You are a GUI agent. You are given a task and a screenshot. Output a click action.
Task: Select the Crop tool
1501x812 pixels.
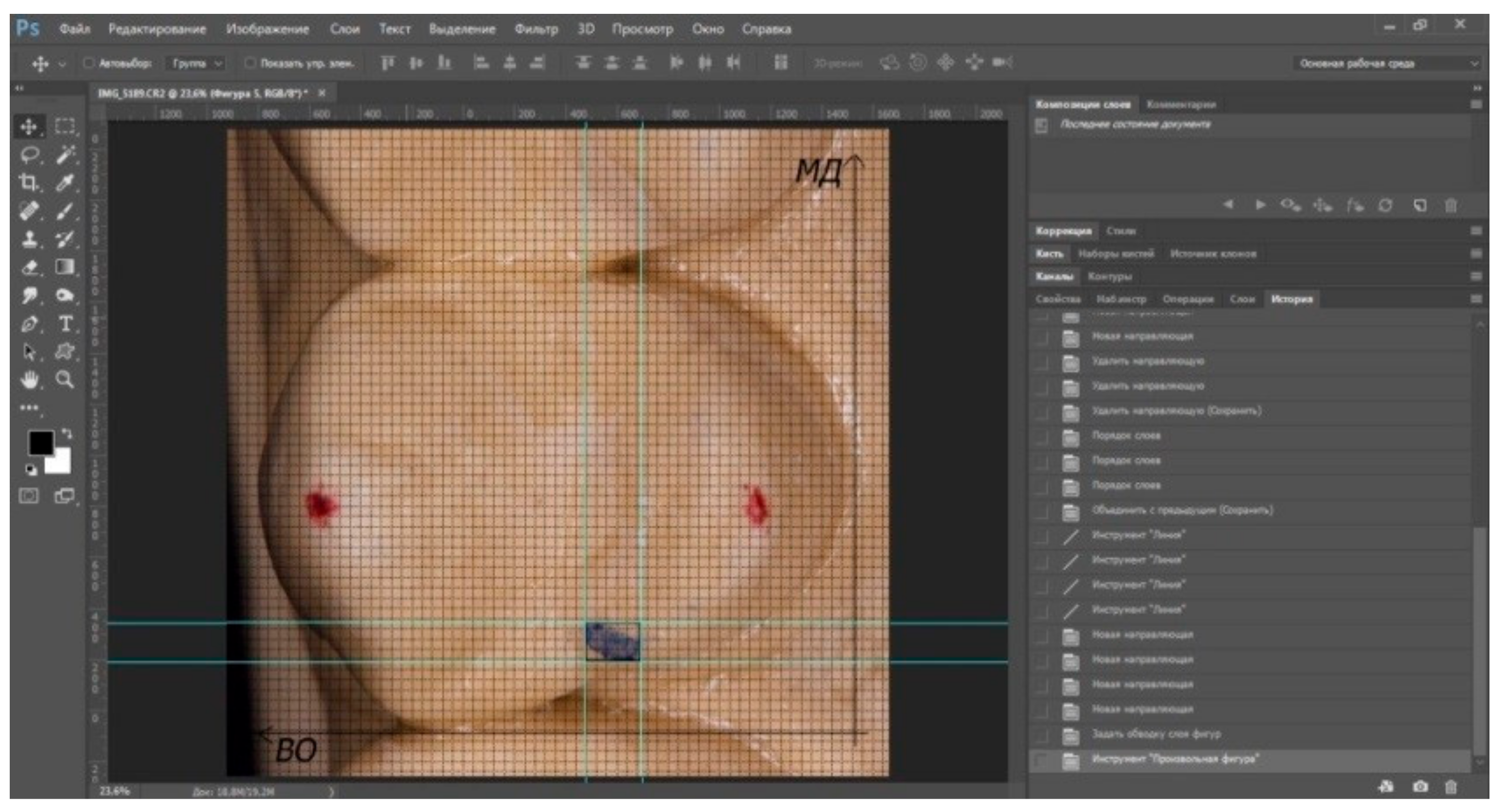[28, 182]
